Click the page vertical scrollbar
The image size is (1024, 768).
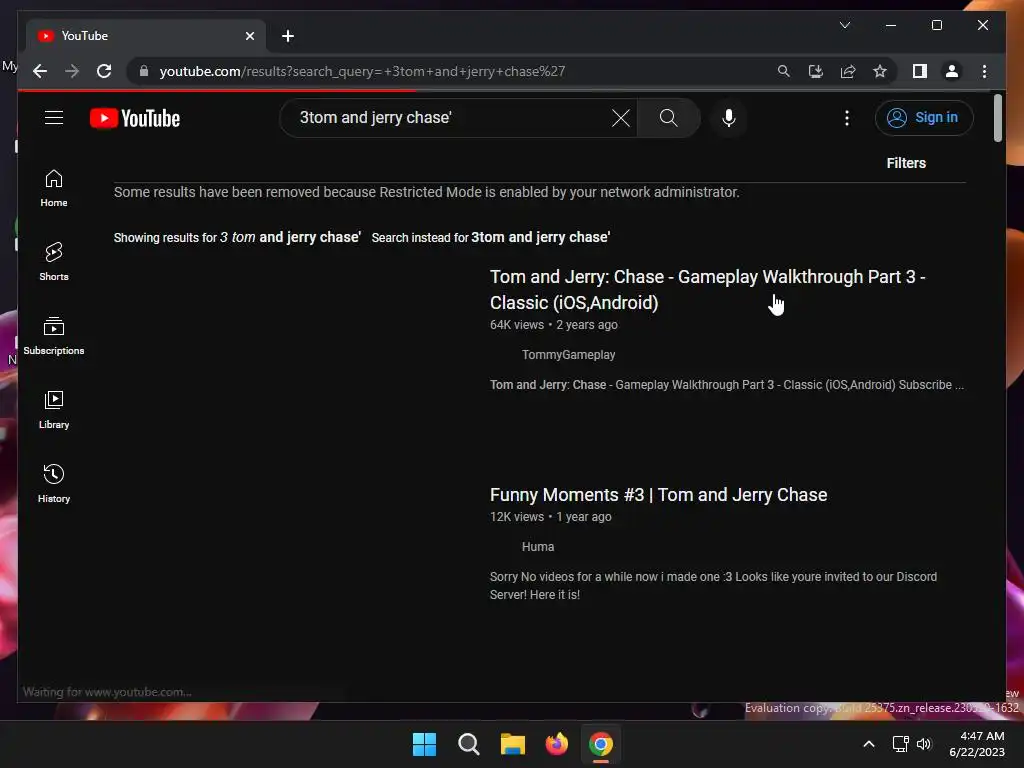pos(997,118)
